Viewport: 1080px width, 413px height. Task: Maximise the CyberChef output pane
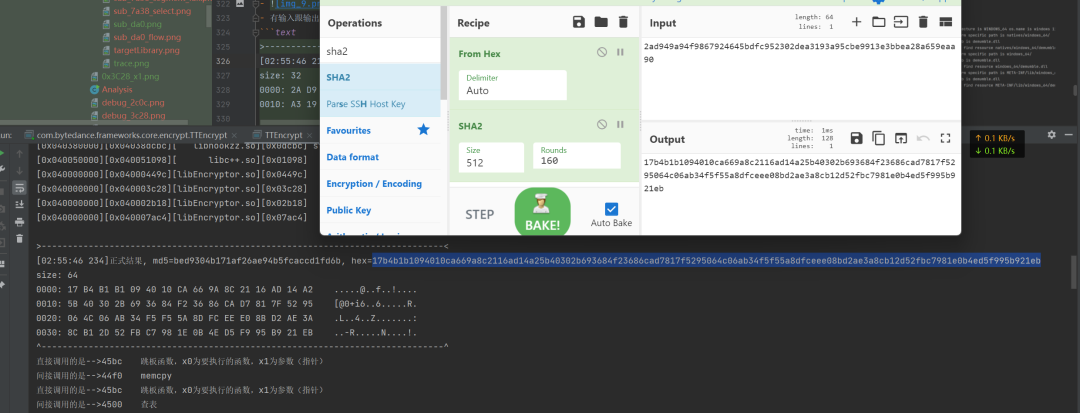(x=945, y=138)
